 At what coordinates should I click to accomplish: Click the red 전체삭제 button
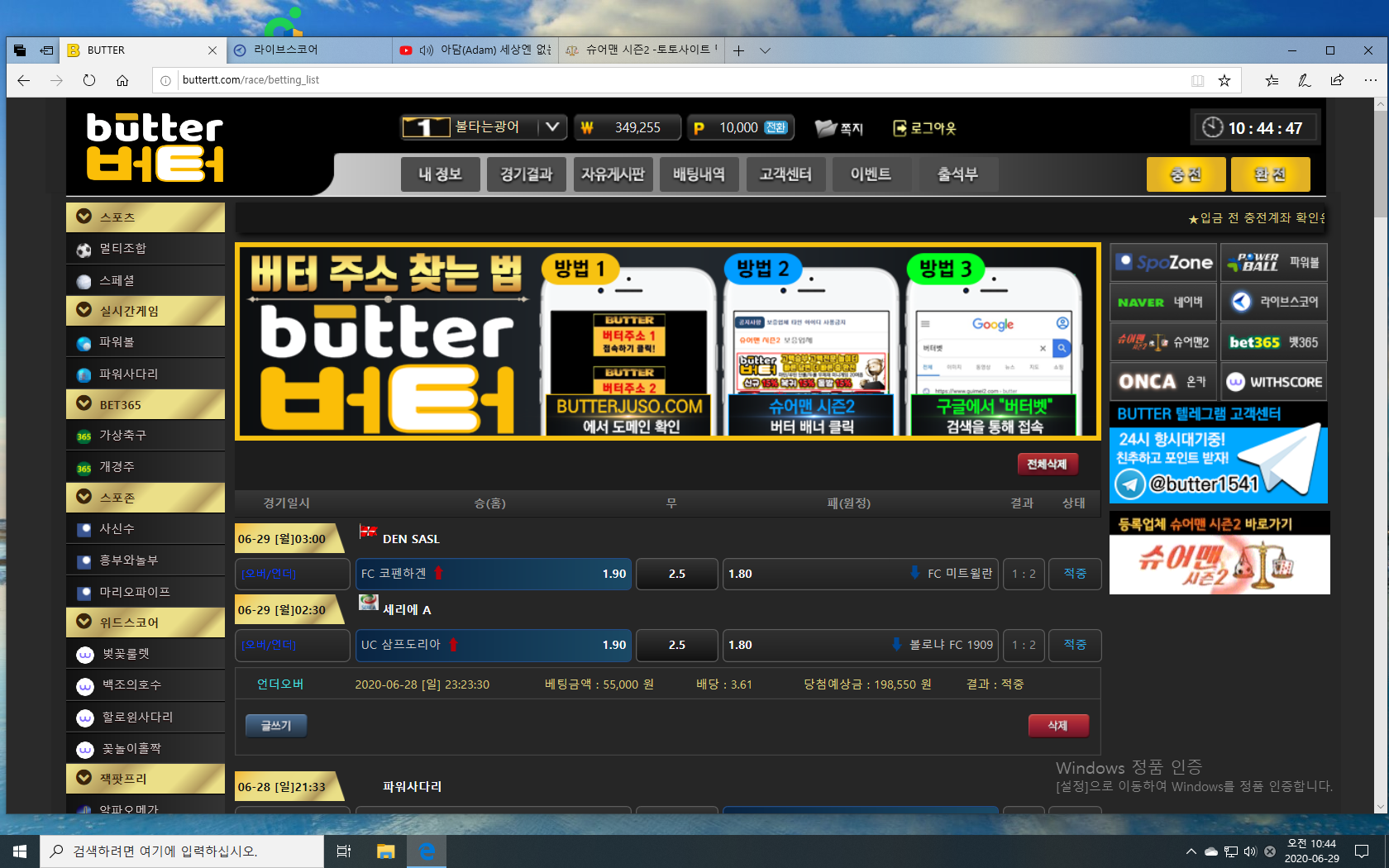(1046, 465)
